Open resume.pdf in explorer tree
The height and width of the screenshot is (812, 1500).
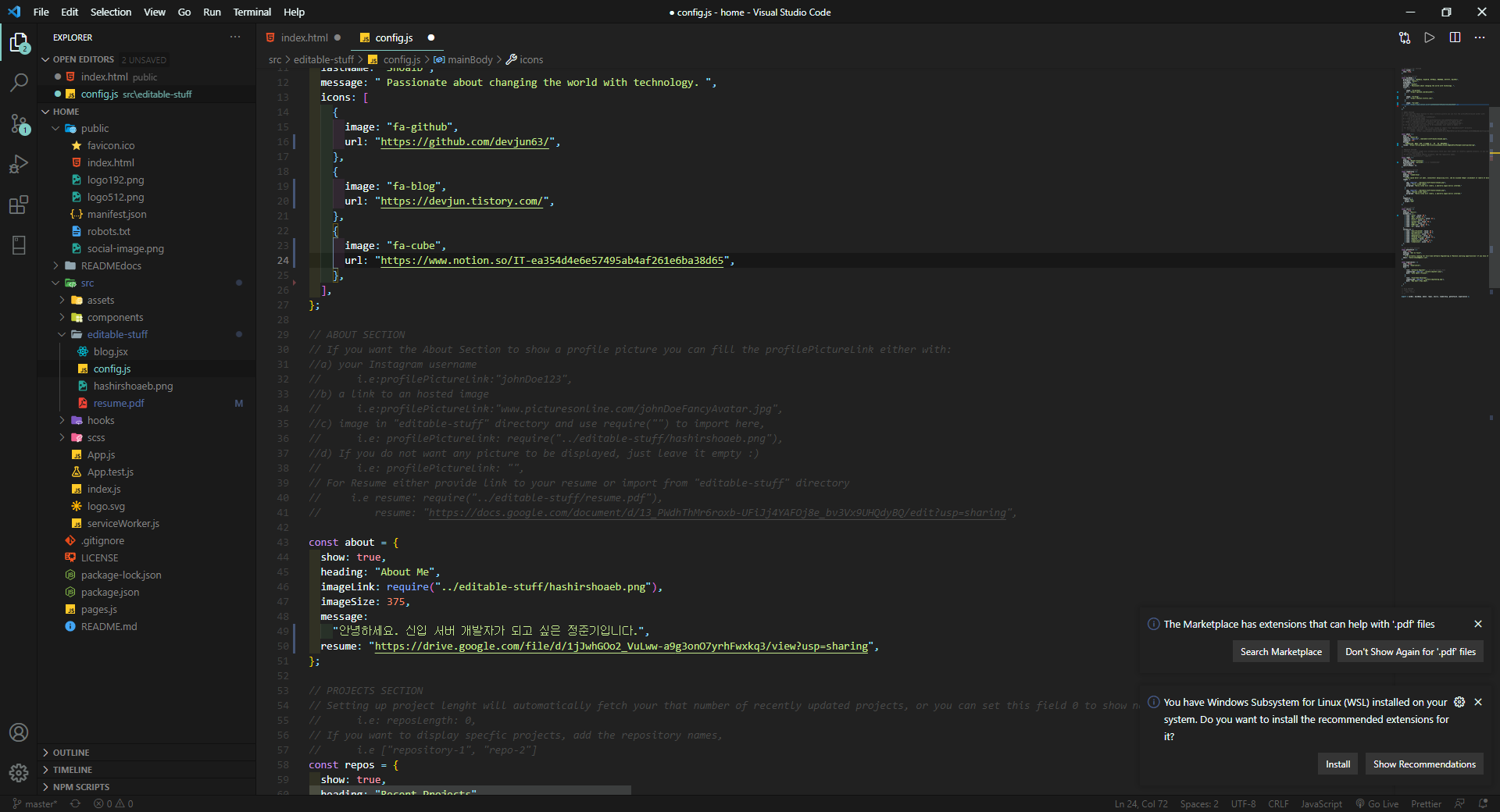coord(119,403)
